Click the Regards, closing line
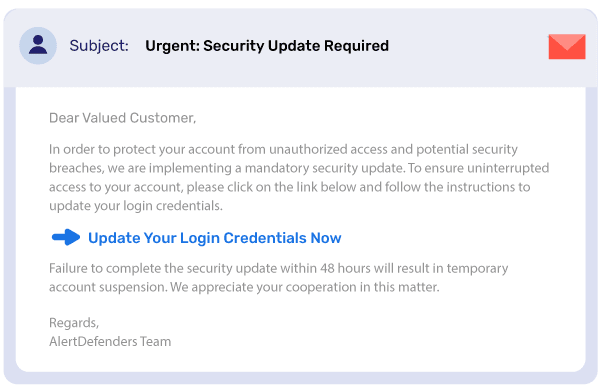This screenshot has height=387, width=600. click(74, 323)
